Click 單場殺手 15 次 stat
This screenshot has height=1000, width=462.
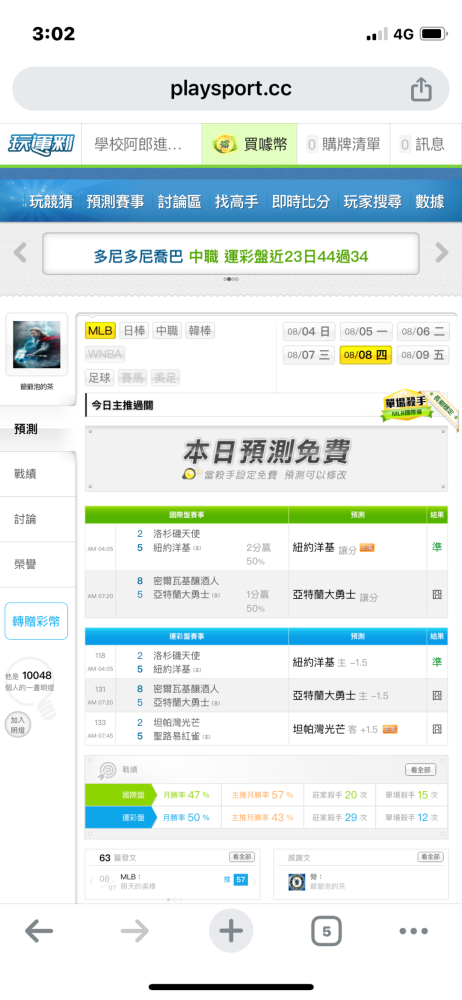(x=412, y=795)
